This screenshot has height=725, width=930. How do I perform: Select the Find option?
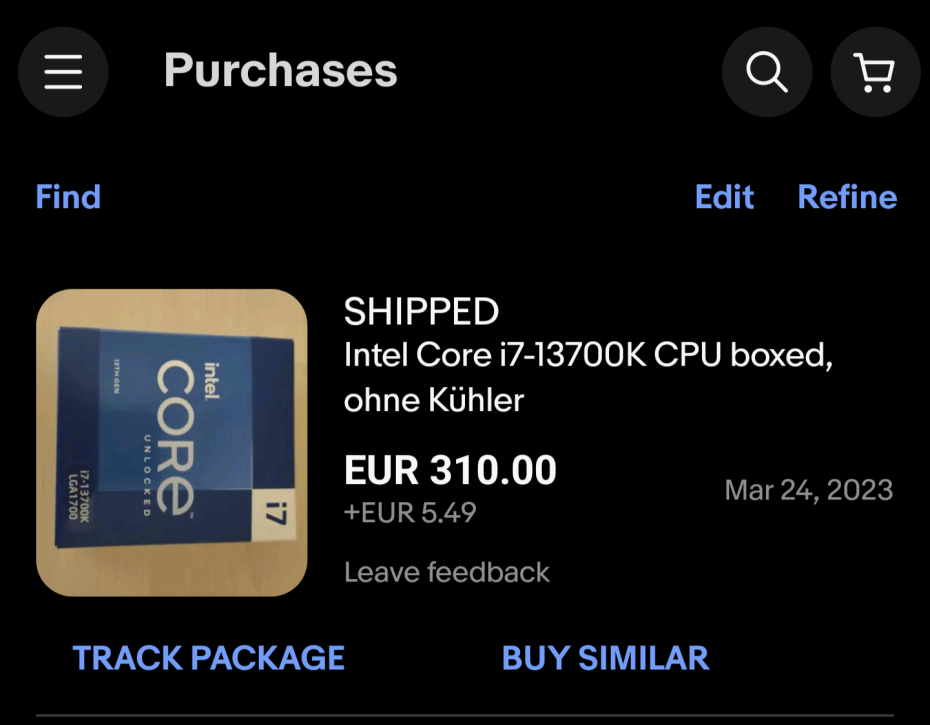click(67, 197)
